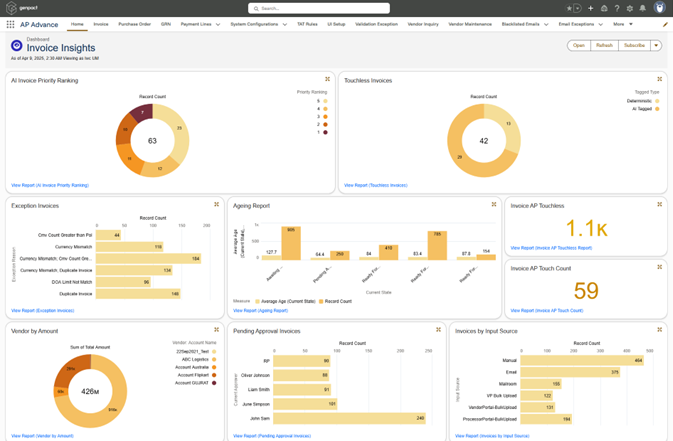Open the favorites list dropdown arrow

pyautogui.click(x=578, y=8)
